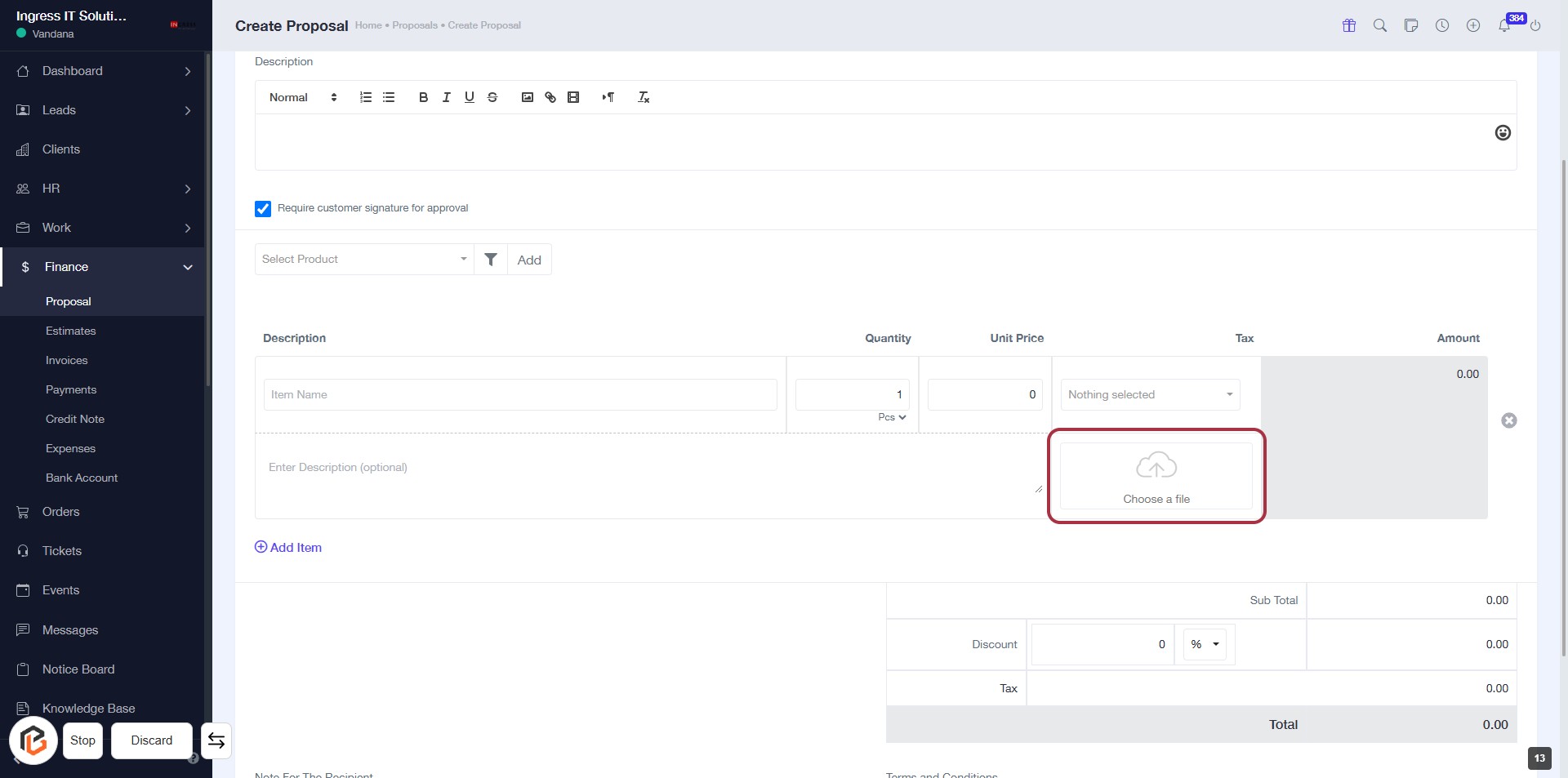Open notifications bell icon
Image resolution: width=1568 pixels, height=778 pixels.
1503,26
